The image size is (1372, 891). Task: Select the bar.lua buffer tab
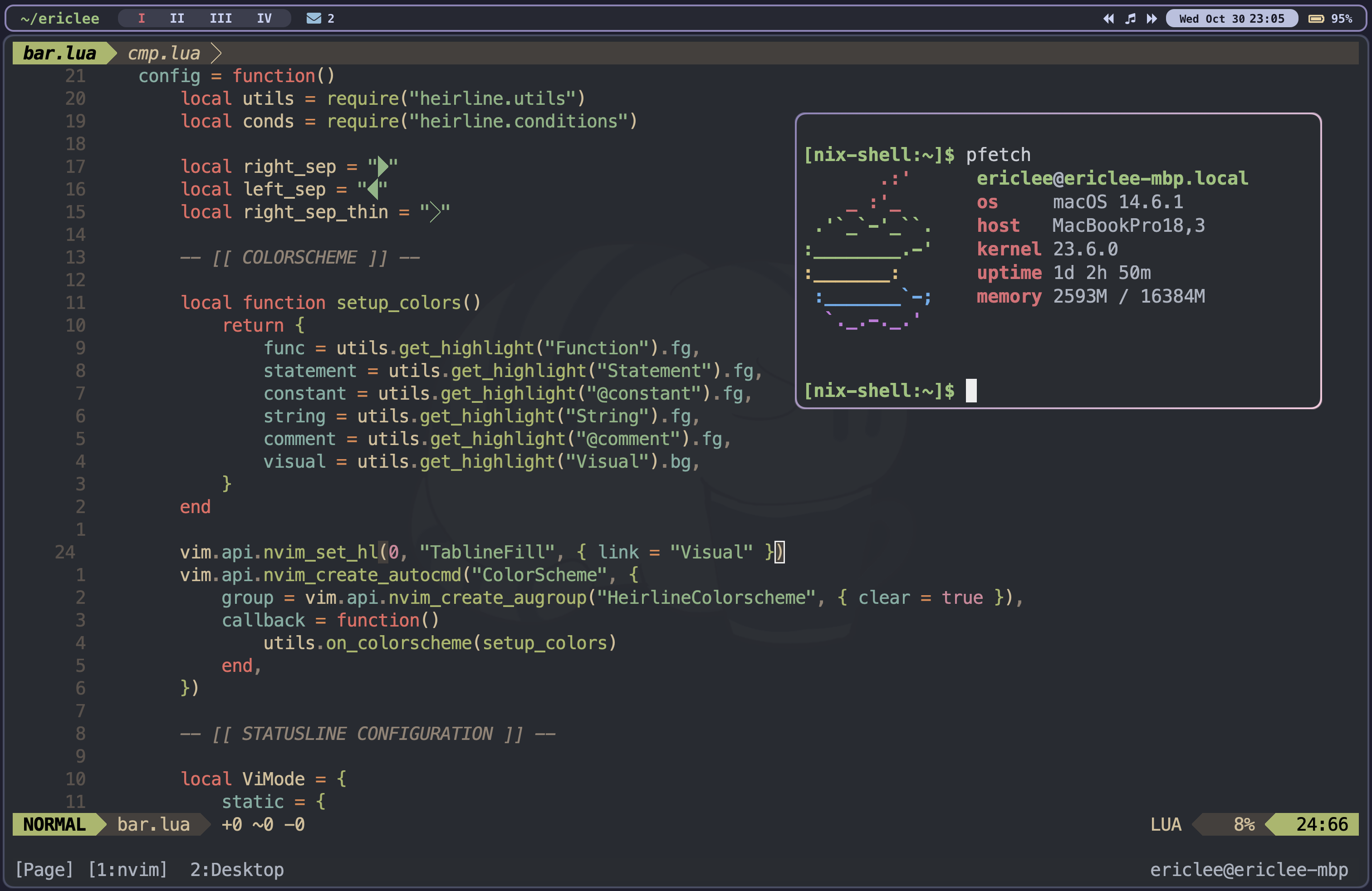coord(59,53)
